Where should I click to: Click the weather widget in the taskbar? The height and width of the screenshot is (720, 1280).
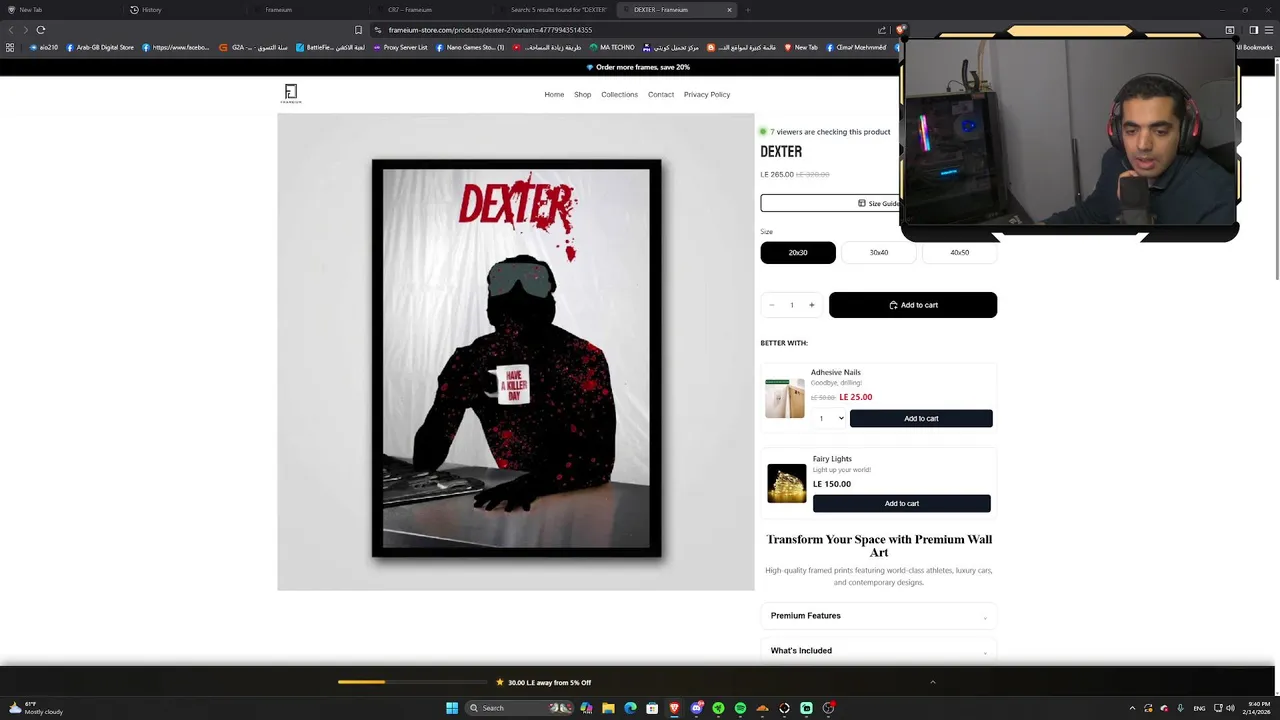tap(37, 708)
